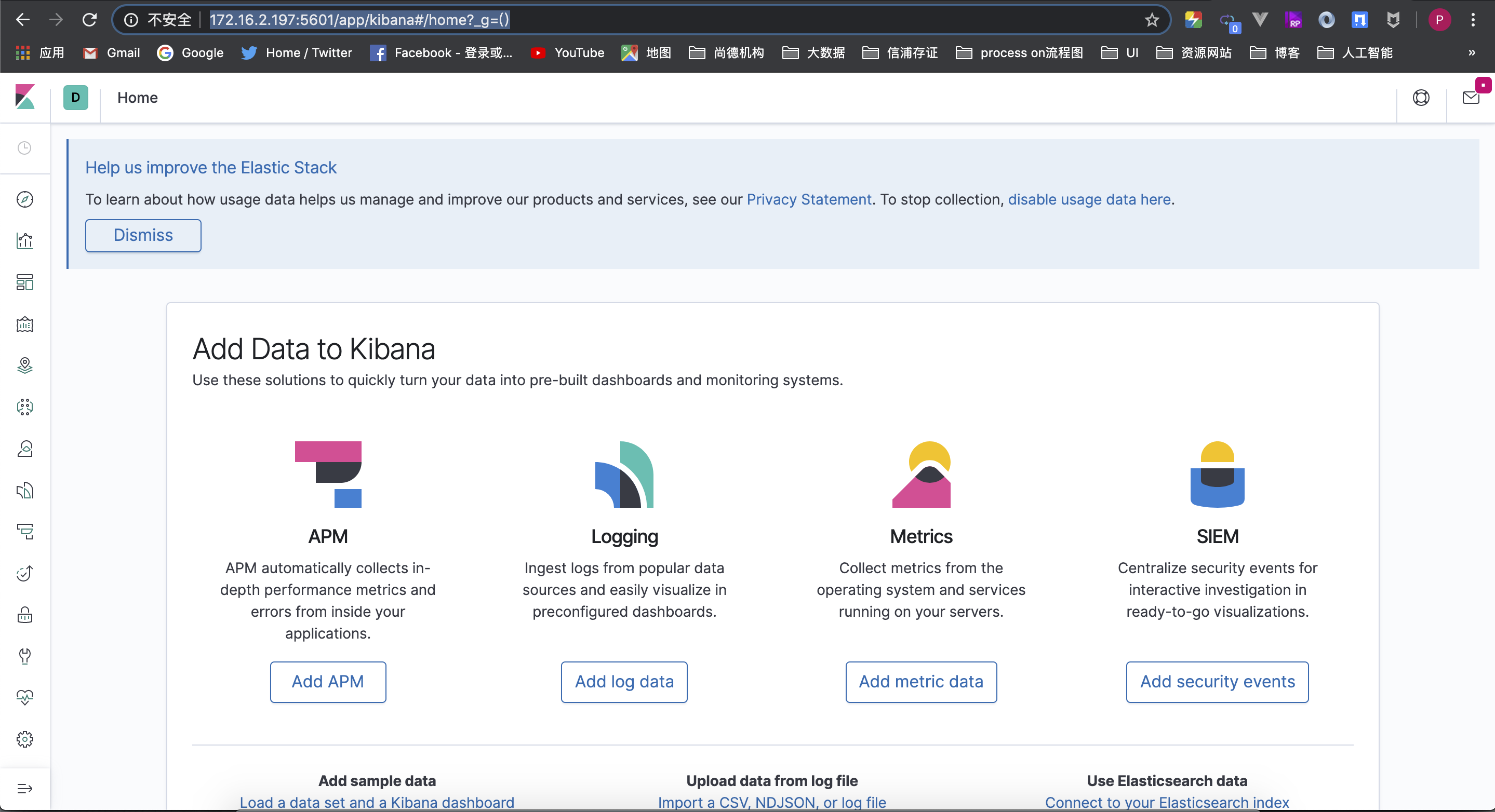
Task: Open the Default space selector
Action: coord(75,98)
